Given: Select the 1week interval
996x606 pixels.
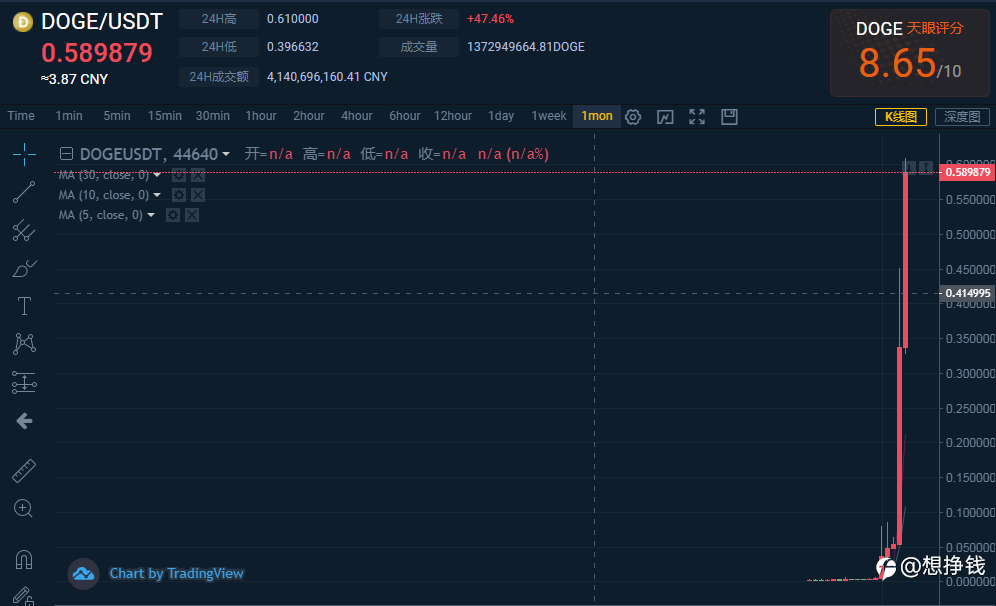Looking at the screenshot, I should [x=549, y=116].
